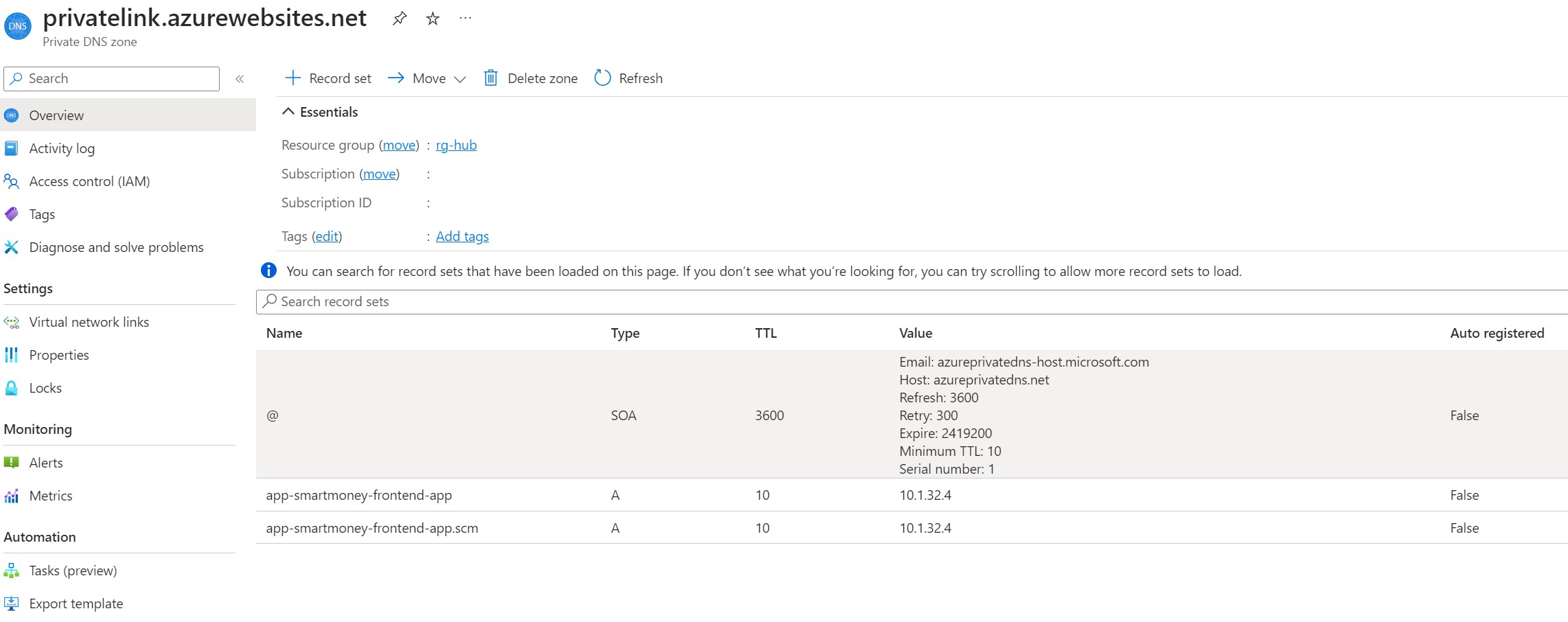Select app-smartmoney-frontend-app.scm record
The width and height of the screenshot is (1568, 622).
click(912, 528)
